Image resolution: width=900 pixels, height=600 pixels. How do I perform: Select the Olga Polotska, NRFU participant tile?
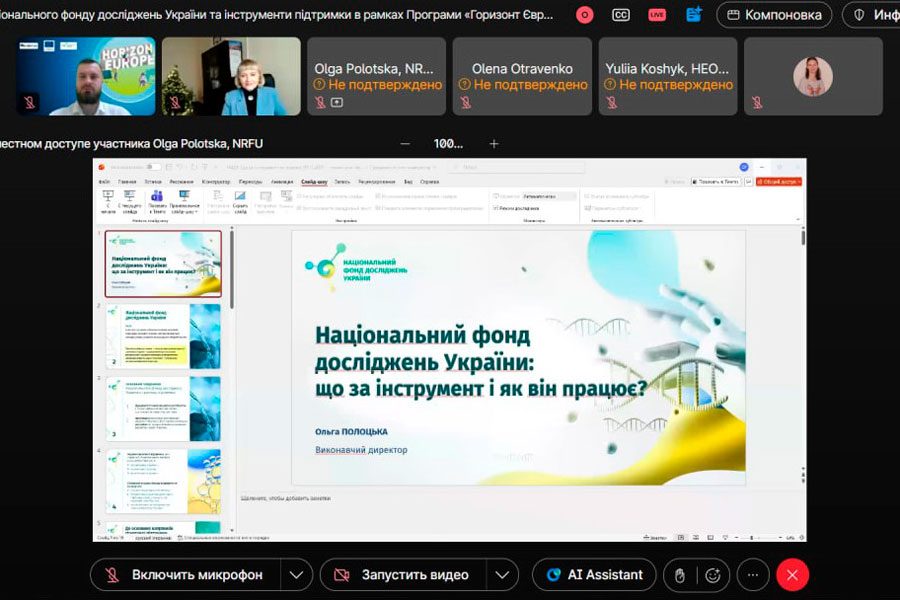pyautogui.click(x=377, y=77)
